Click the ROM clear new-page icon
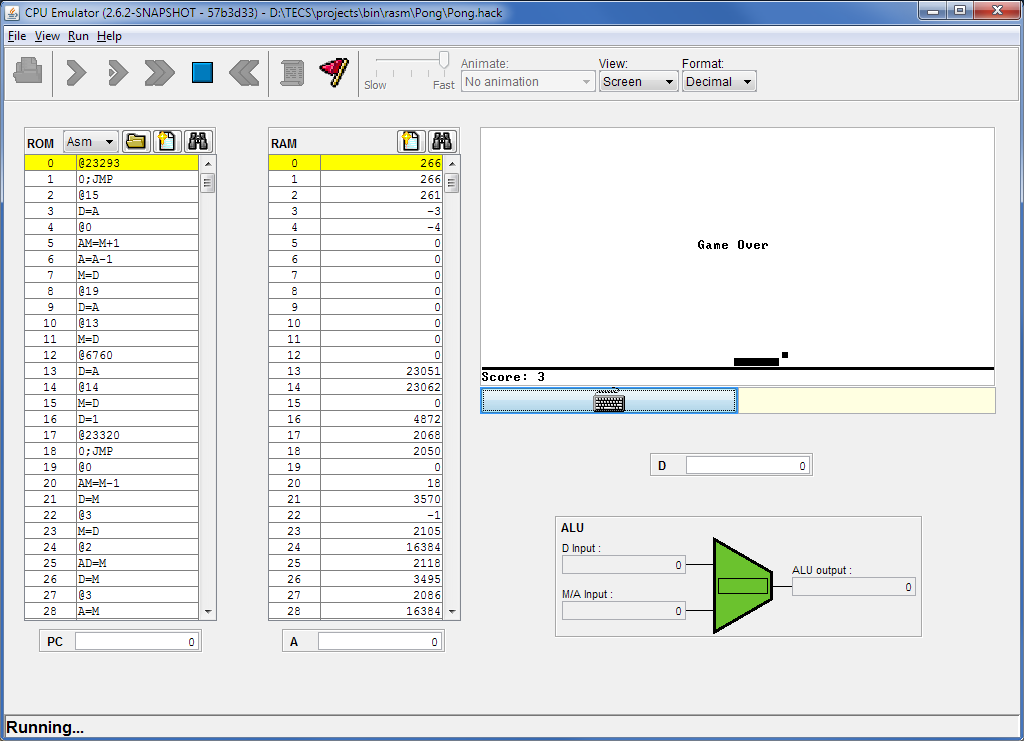The image size is (1024, 741). coord(167,142)
